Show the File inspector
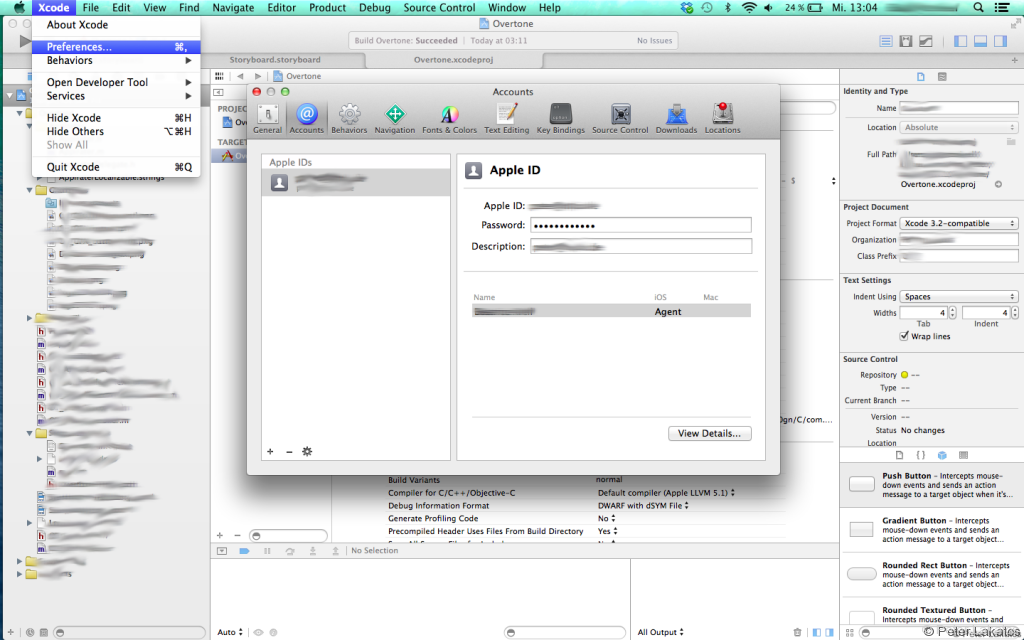The height and width of the screenshot is (640, 1024). 921,76
